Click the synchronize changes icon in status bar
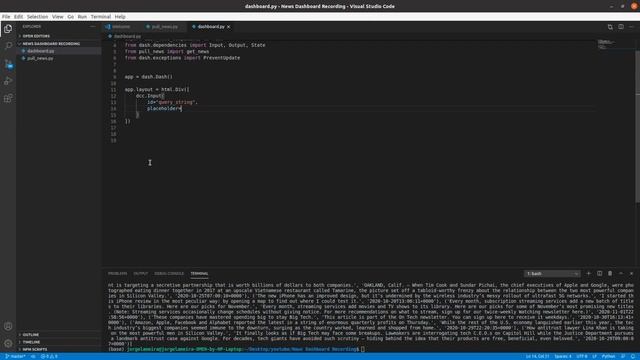 [33, 356]
